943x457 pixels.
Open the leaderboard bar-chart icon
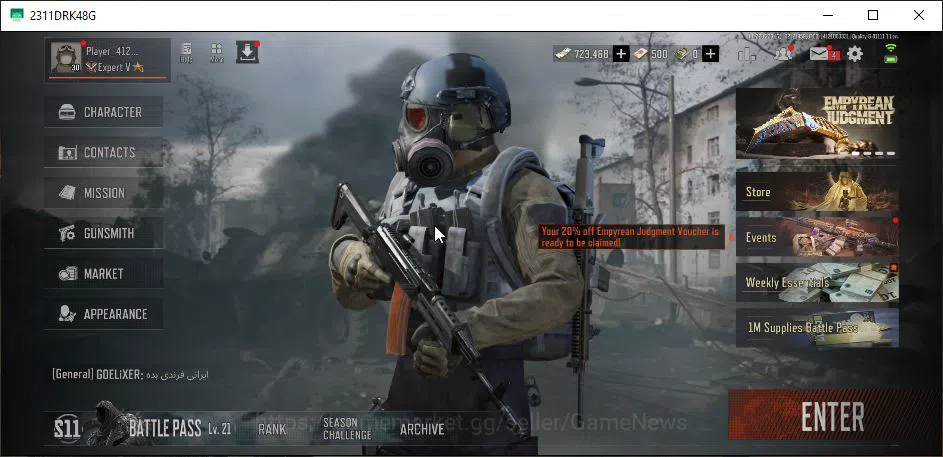[x=746, y=54]
